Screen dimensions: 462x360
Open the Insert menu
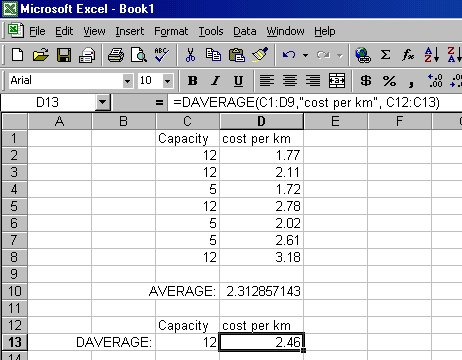coord(129,31)
